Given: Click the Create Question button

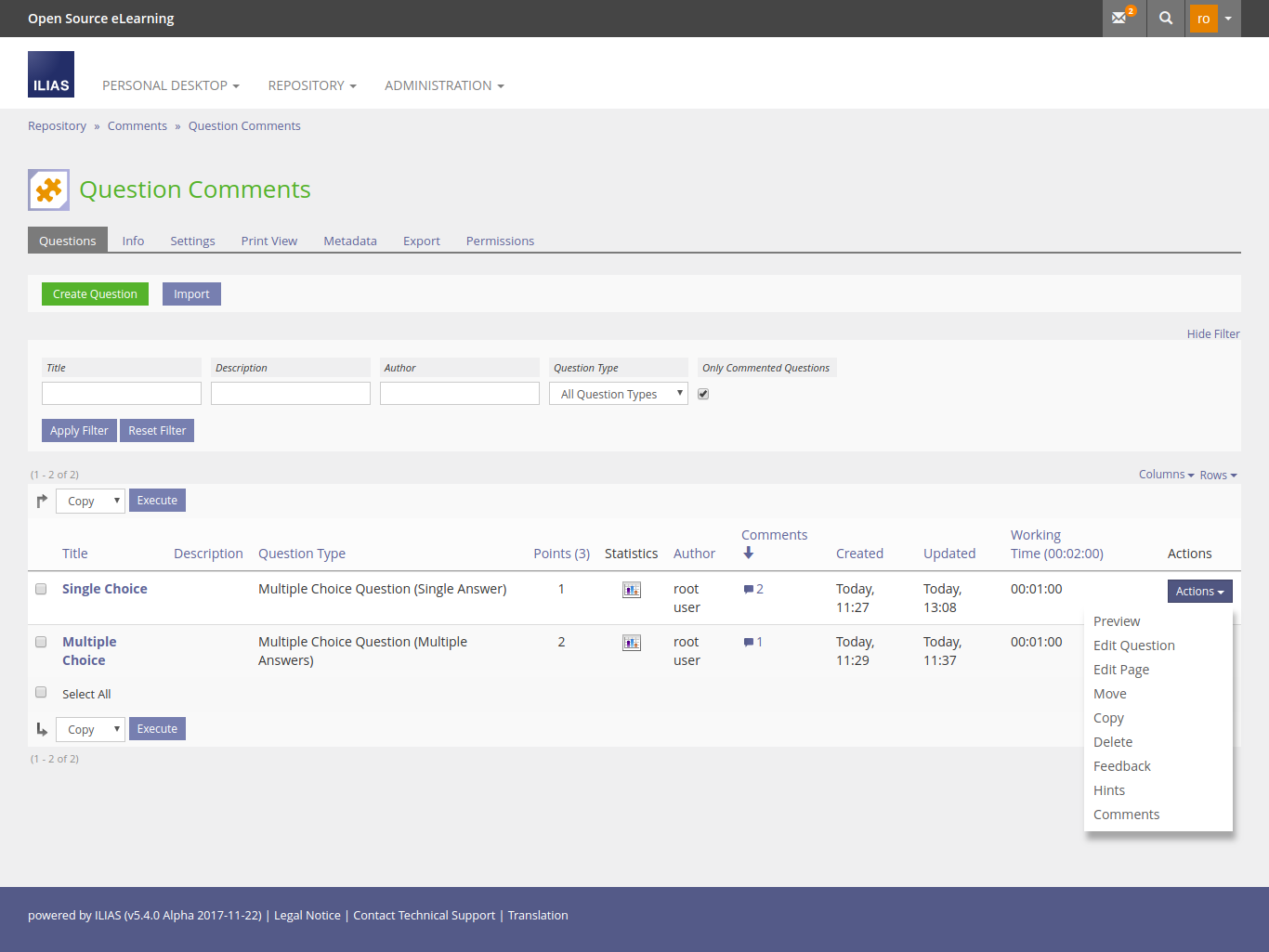Looking at the screenshot, I should (x=95, y=294).
